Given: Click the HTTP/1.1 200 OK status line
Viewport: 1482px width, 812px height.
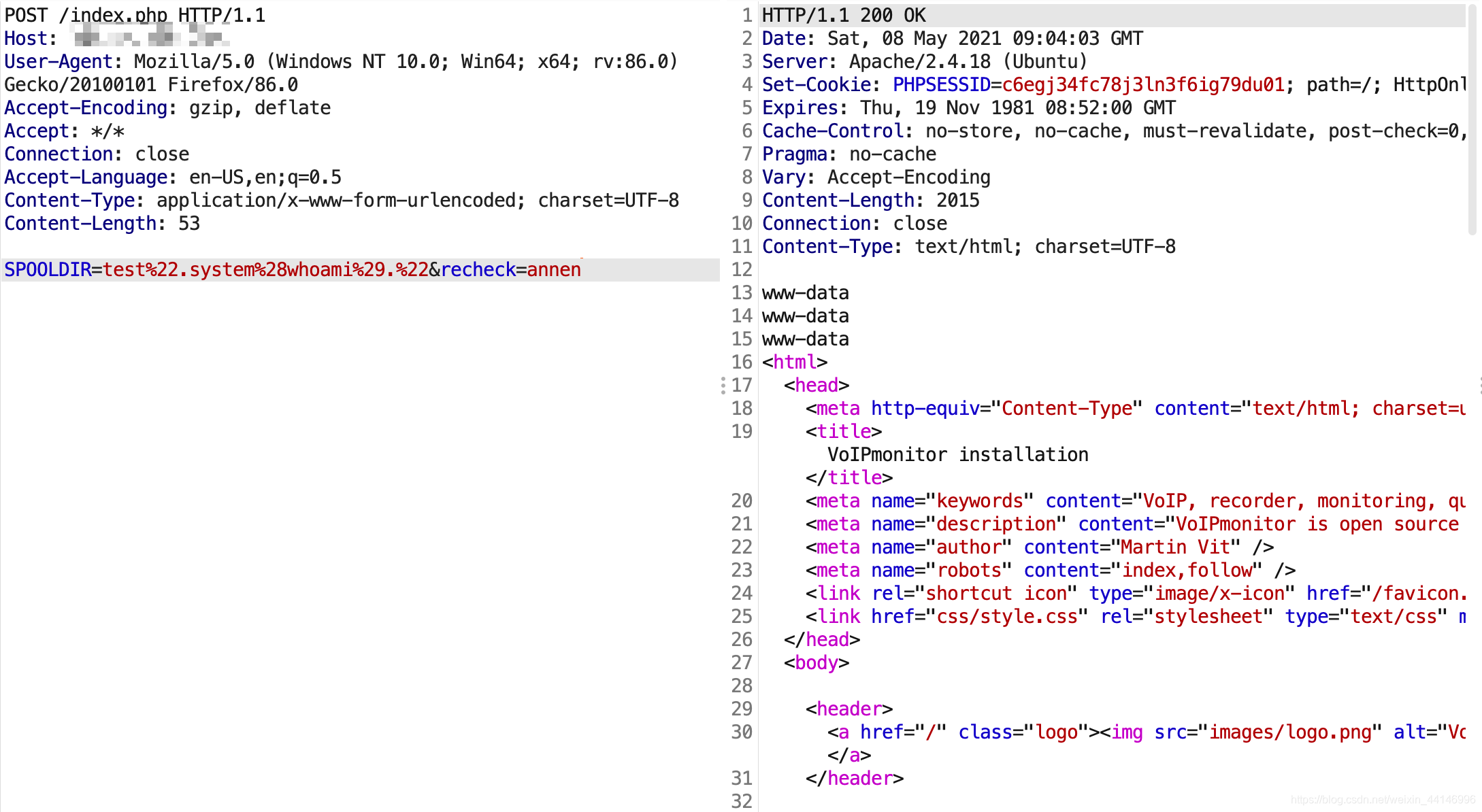Looking at the screenshot, I should [x=844, y=15].
